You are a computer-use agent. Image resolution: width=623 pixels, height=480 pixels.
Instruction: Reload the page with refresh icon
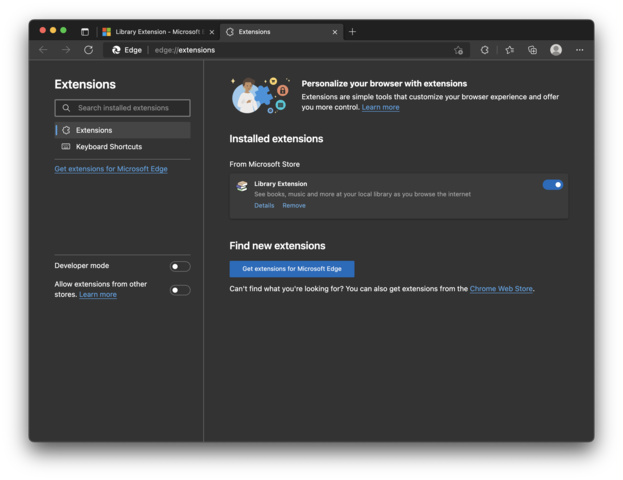88,50
